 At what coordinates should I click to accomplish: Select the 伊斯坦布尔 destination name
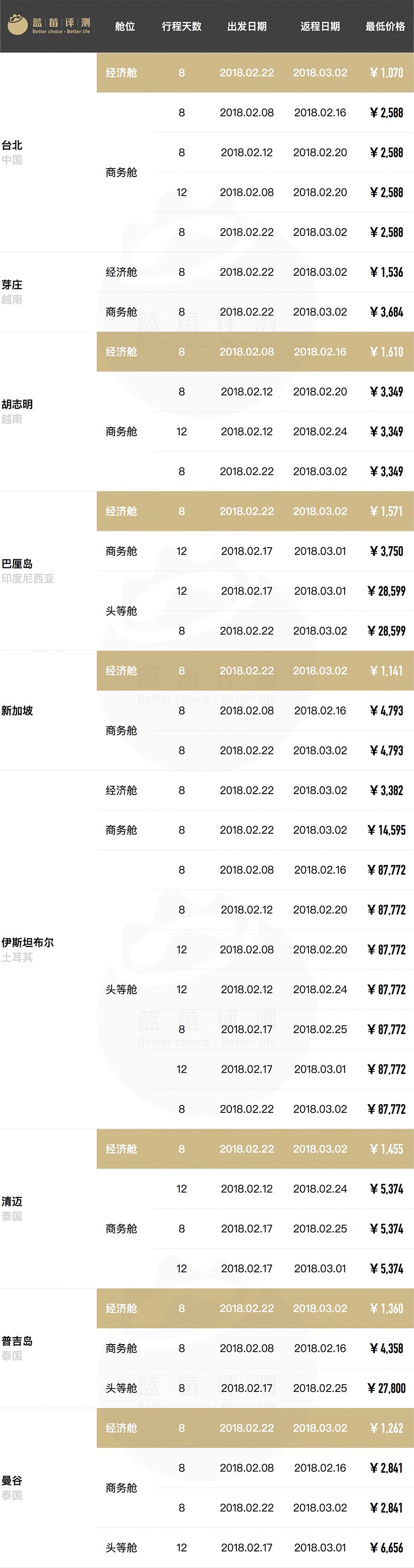(x=28, y=942)
